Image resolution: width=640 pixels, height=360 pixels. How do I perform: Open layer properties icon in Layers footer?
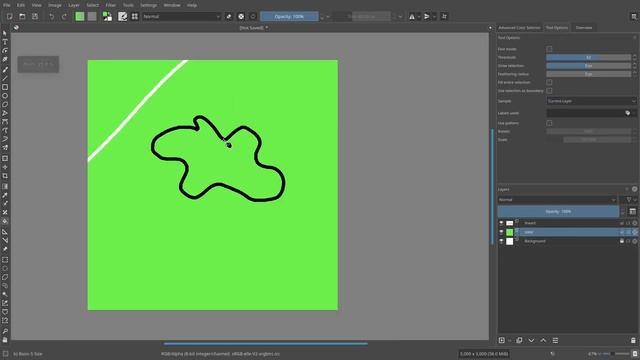(x=555, y=340)
